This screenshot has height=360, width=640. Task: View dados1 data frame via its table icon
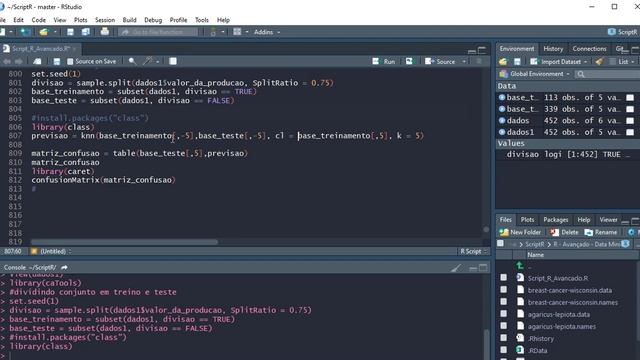(630, 132)
